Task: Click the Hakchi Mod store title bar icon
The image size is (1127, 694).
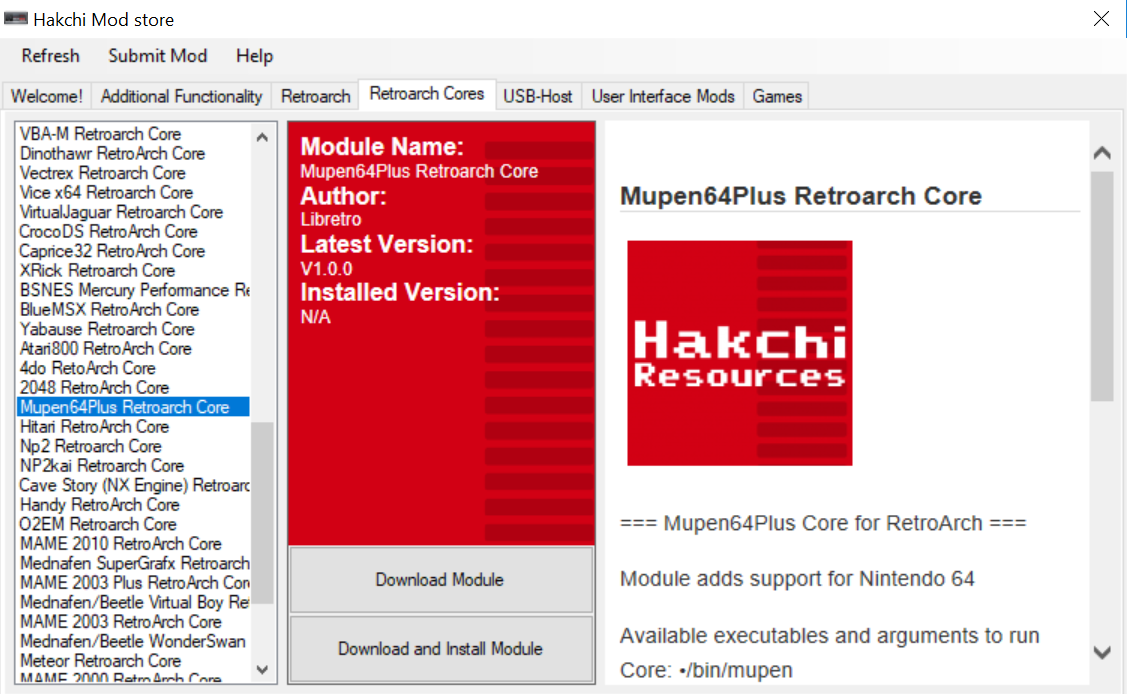Action: pos(15,19)
